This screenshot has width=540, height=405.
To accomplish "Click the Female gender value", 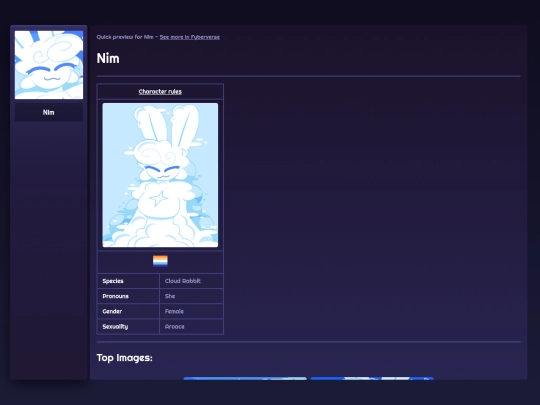I will 174,311.
